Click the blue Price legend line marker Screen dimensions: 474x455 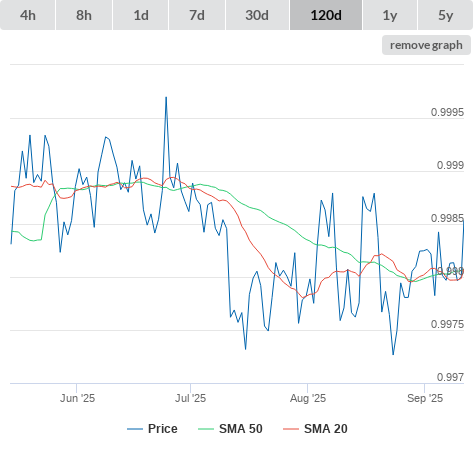coord(135,429)
